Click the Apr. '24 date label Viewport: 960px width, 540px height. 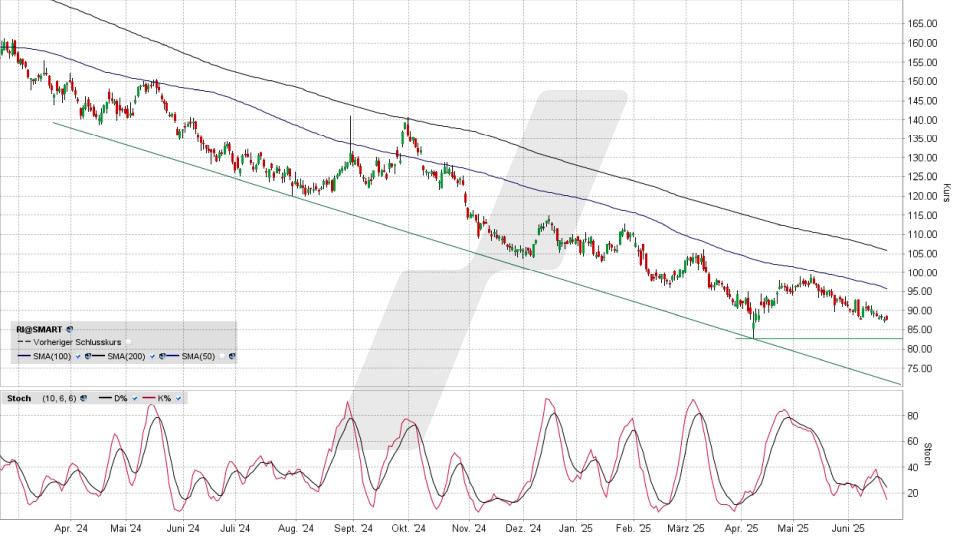pyautogui.click(x=71, y=528)
